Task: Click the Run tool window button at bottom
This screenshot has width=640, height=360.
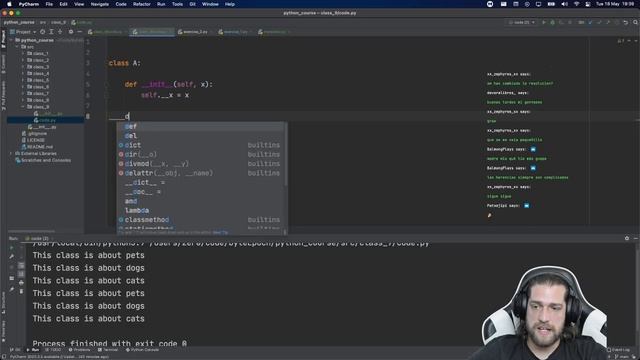Action: (33, 350)
